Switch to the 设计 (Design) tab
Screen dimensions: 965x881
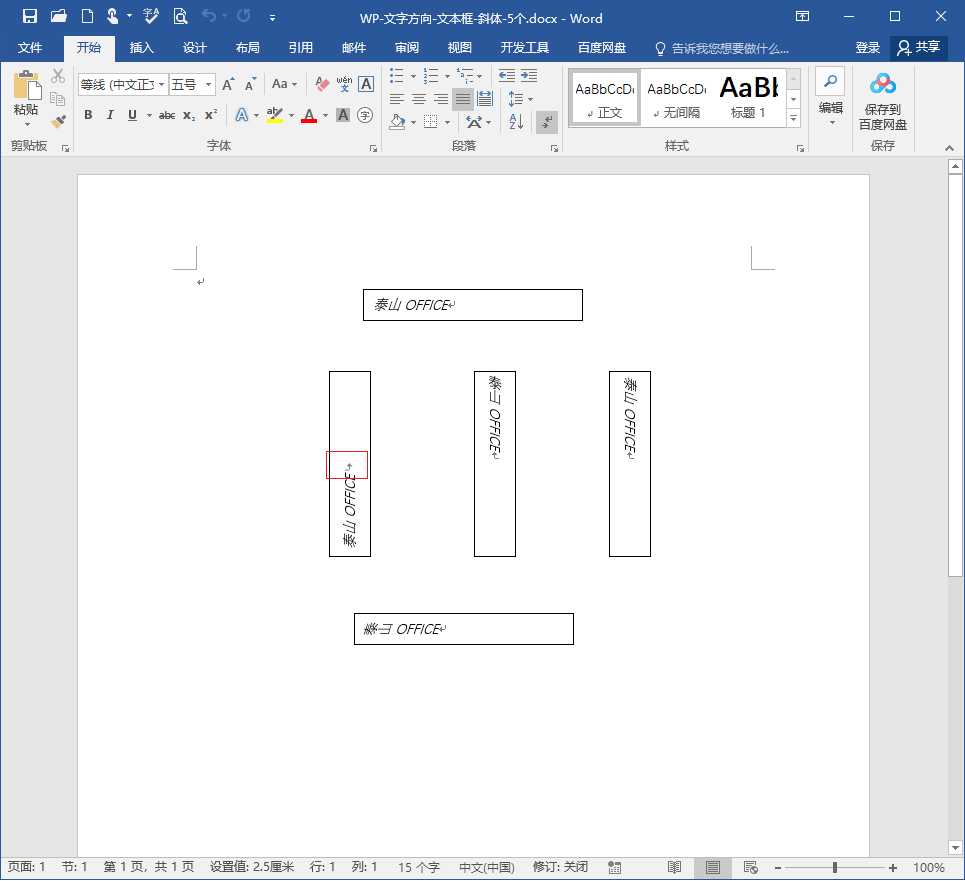click(194, 47)
